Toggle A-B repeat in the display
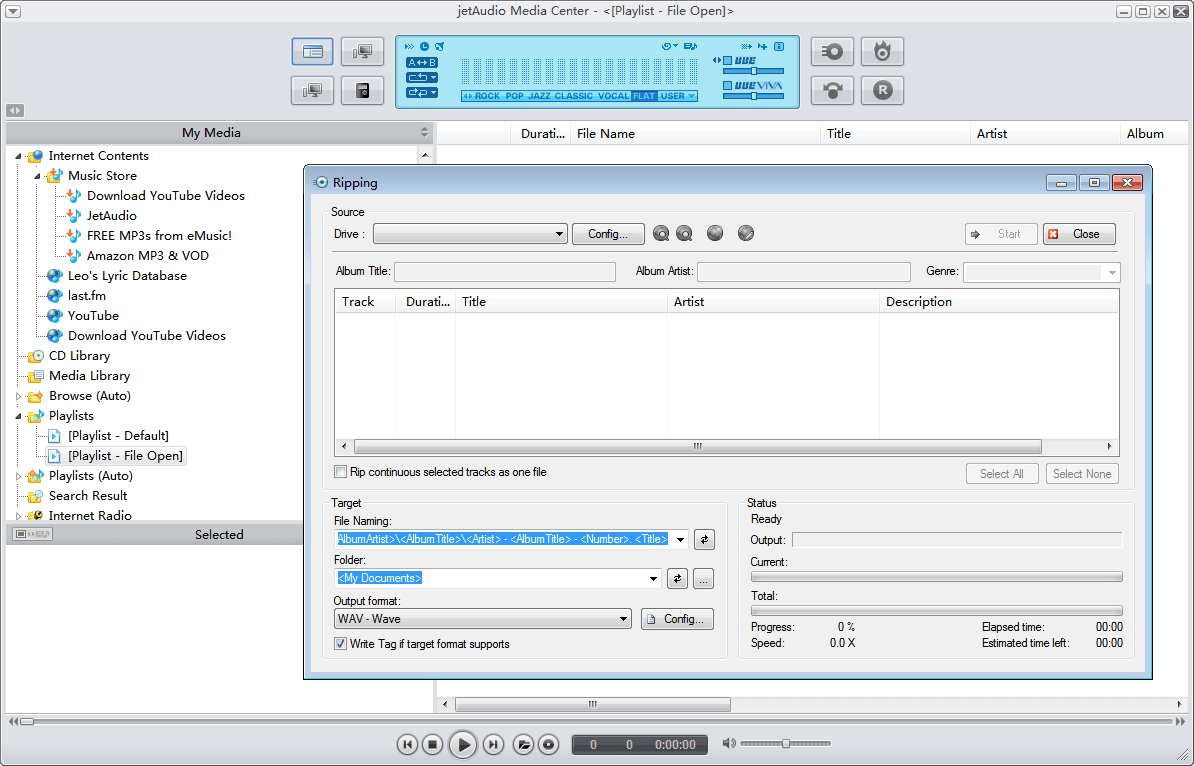Screen dimensions: 1194x766 click(422, 62)
